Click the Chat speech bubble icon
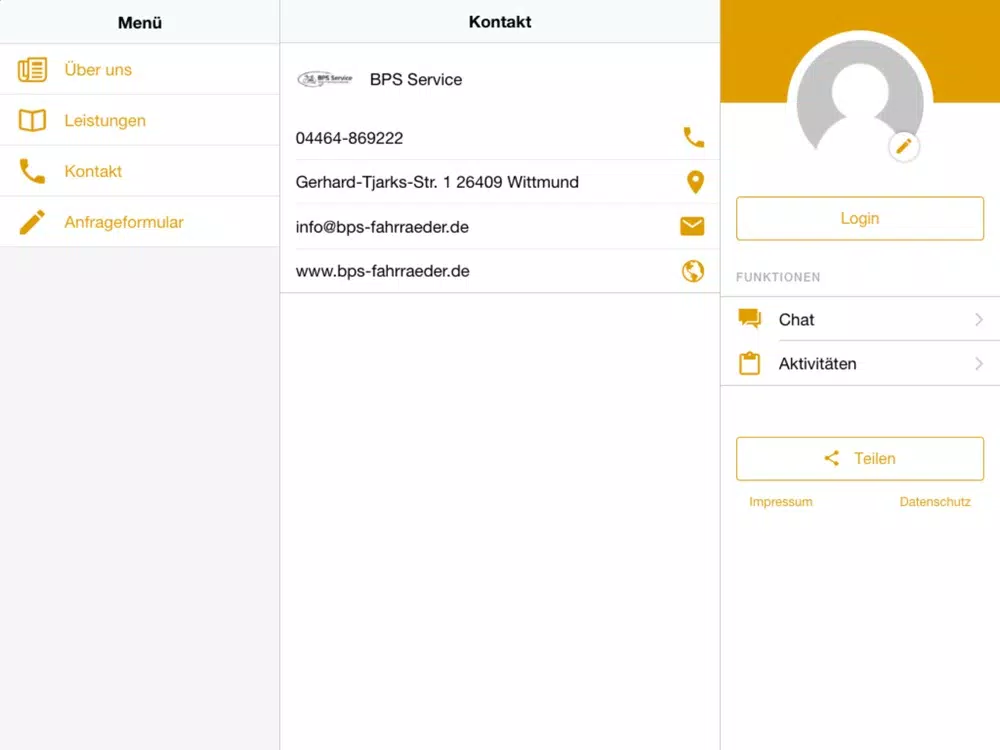Image resolution: width=1000 pixels, height=750 pixels. [749, 319]
